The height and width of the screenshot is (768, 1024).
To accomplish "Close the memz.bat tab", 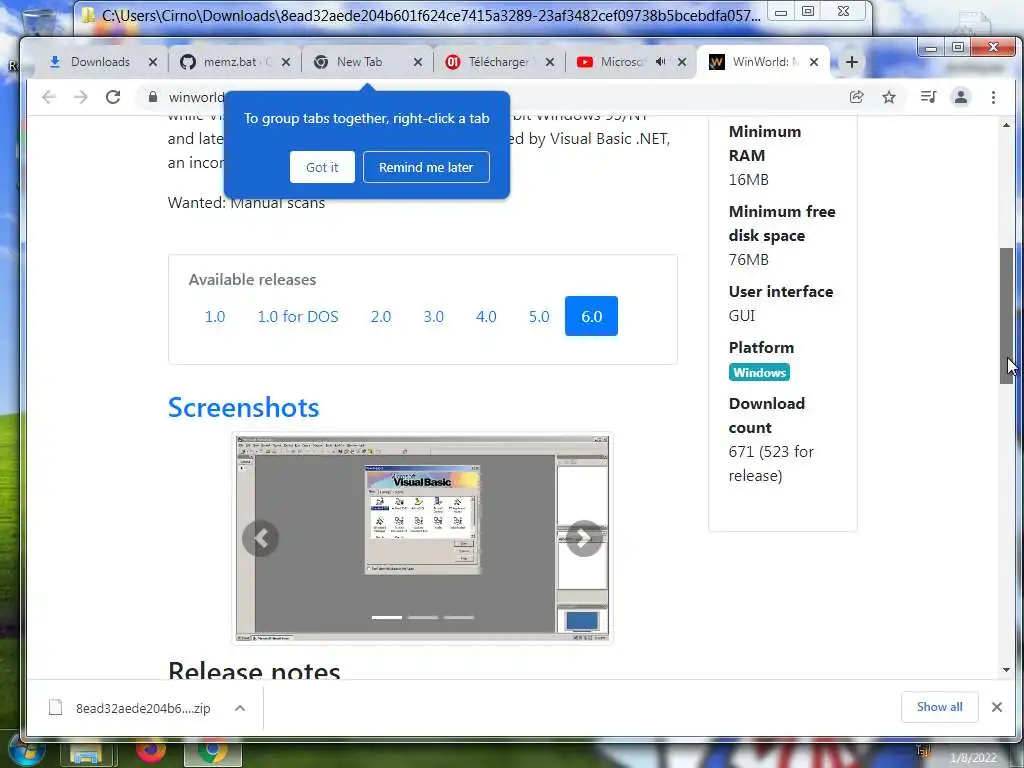I will click(286, 62).
